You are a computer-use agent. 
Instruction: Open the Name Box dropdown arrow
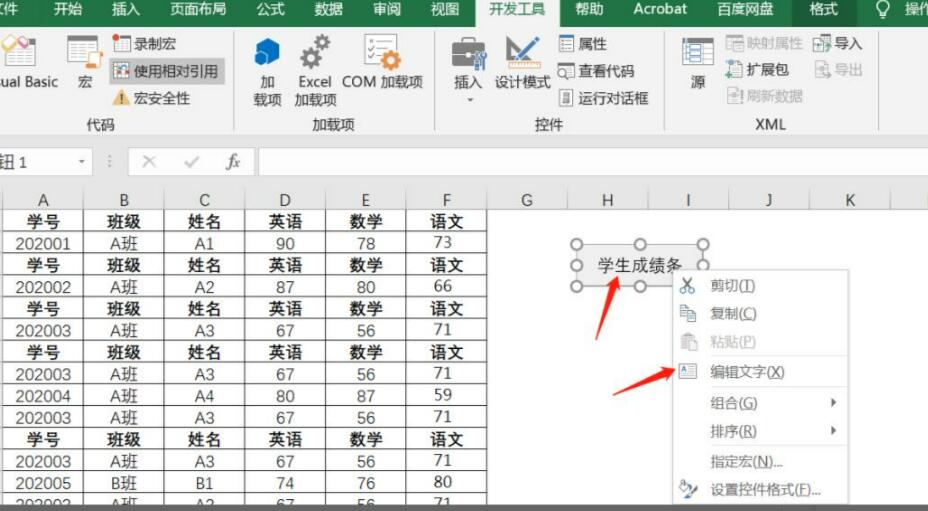(81, 162)
